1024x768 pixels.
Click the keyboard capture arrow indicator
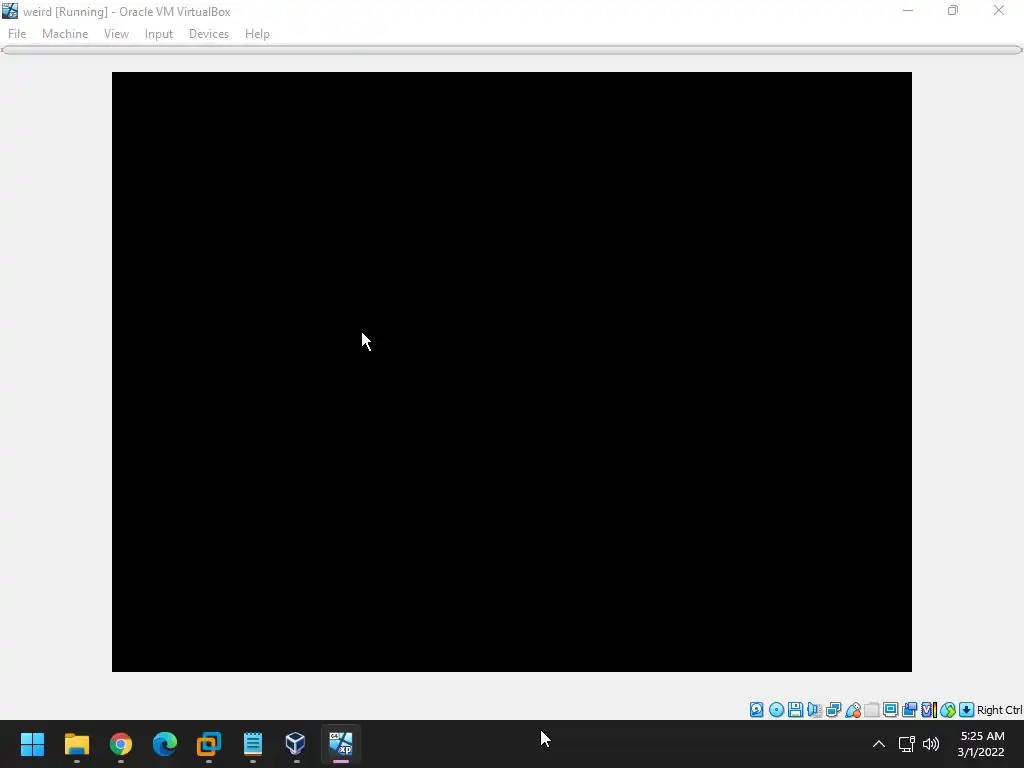point(967,710)
